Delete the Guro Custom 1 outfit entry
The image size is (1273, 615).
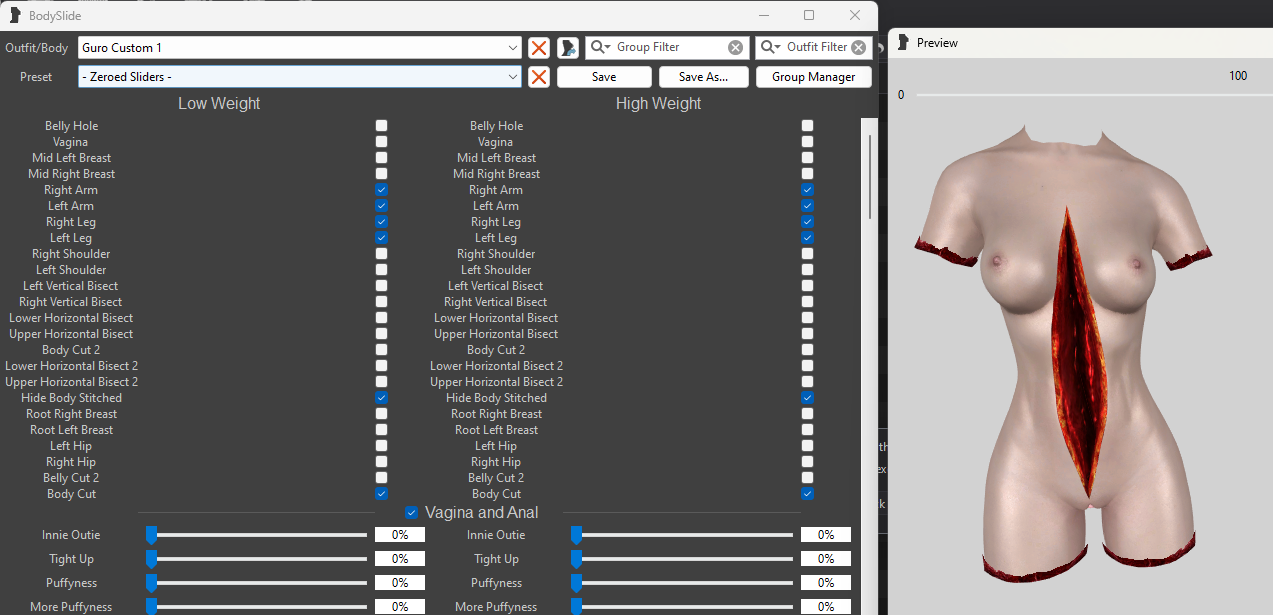coord(539,47)
